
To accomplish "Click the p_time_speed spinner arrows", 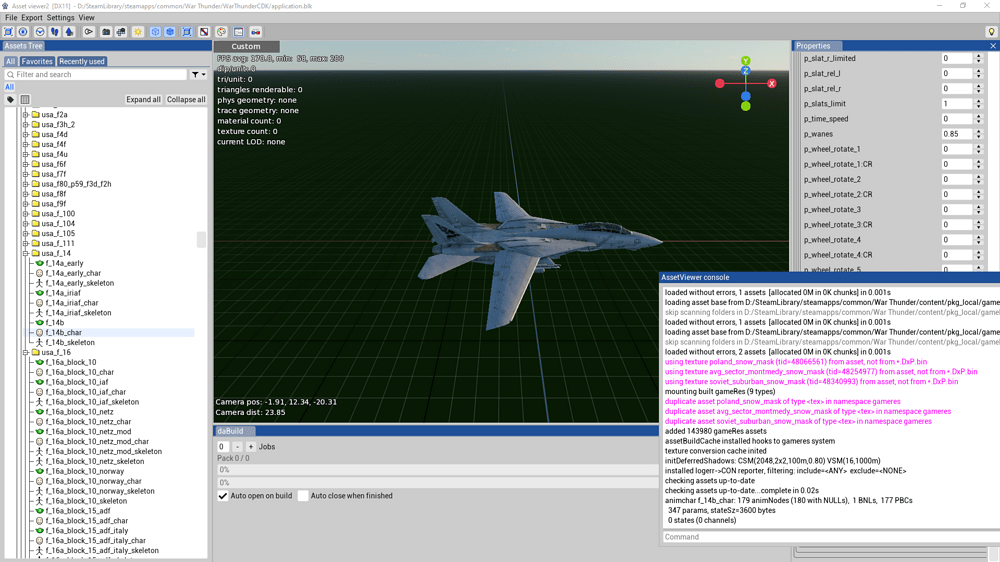I will point(978,119).
